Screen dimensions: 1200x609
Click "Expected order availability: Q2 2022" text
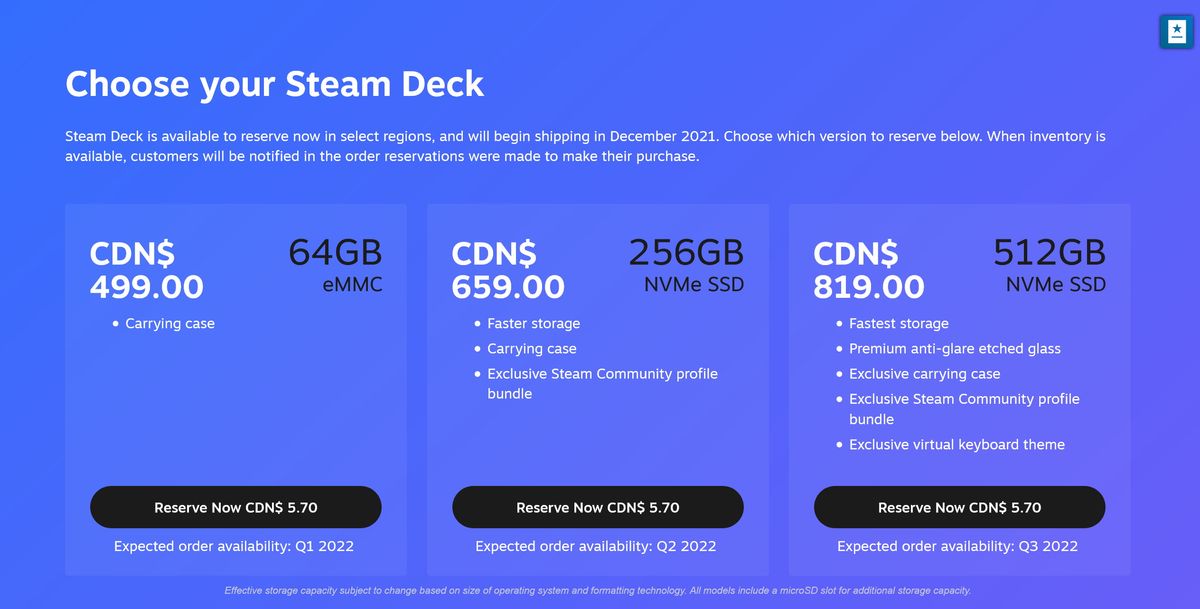(596, 546)
